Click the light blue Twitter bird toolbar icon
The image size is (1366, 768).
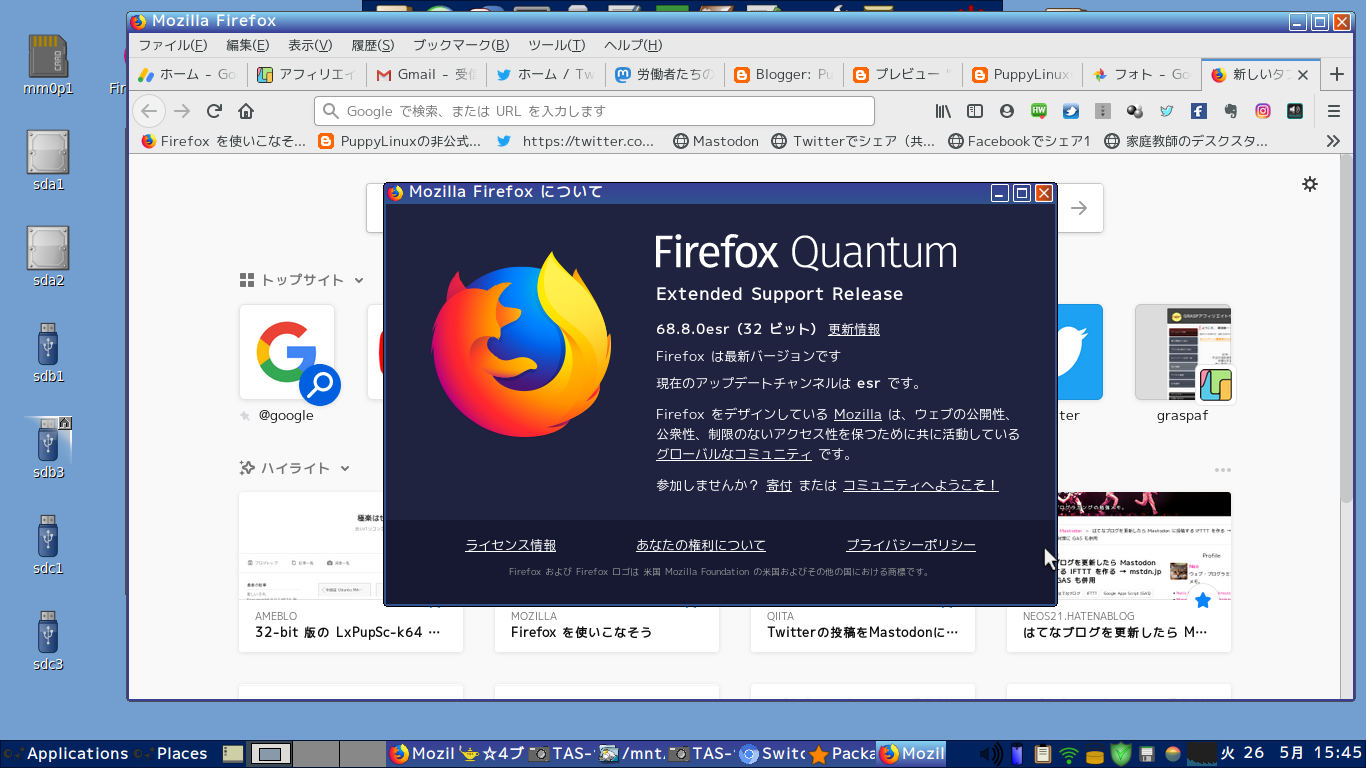(1167, 111)
